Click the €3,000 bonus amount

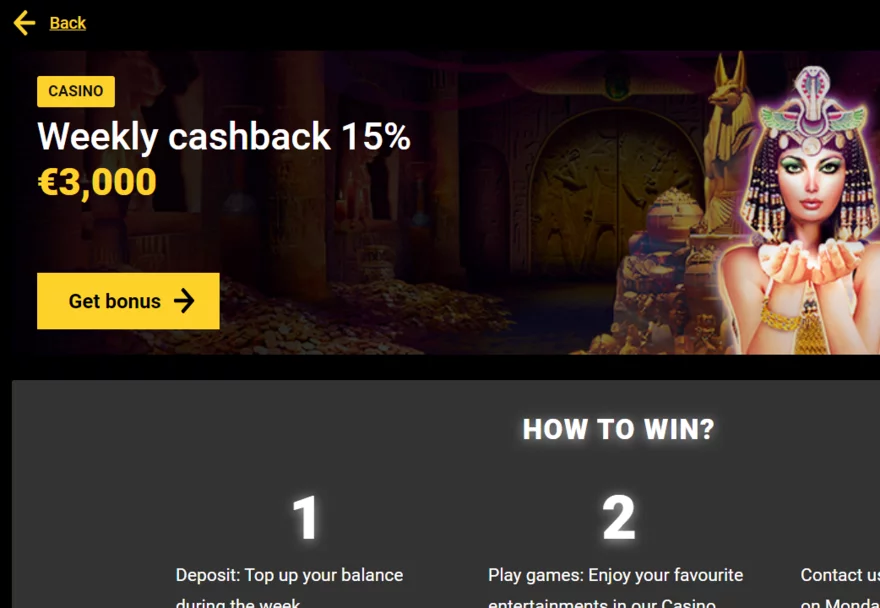(97, 182)
